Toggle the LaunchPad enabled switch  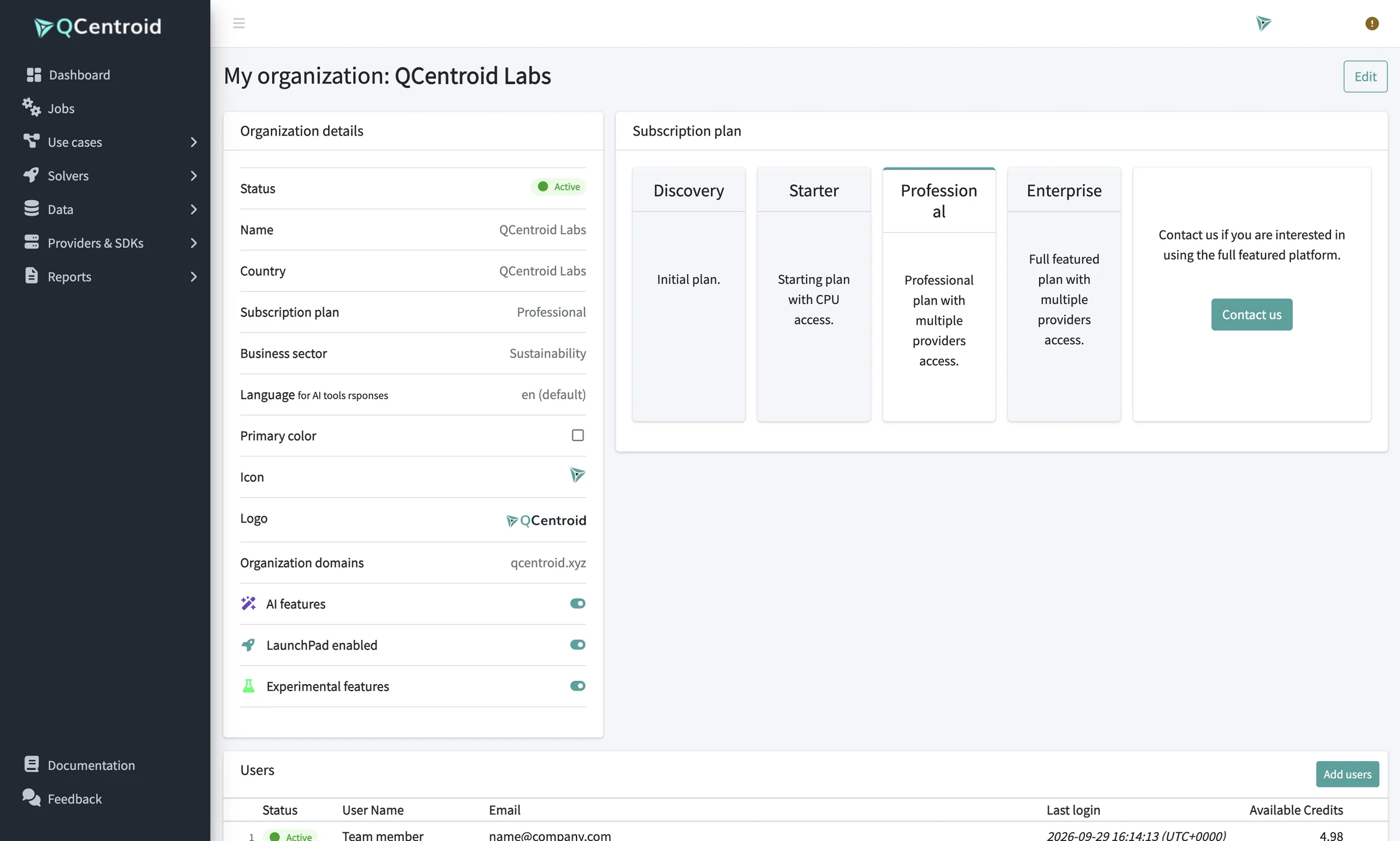[x=577, y=645]
